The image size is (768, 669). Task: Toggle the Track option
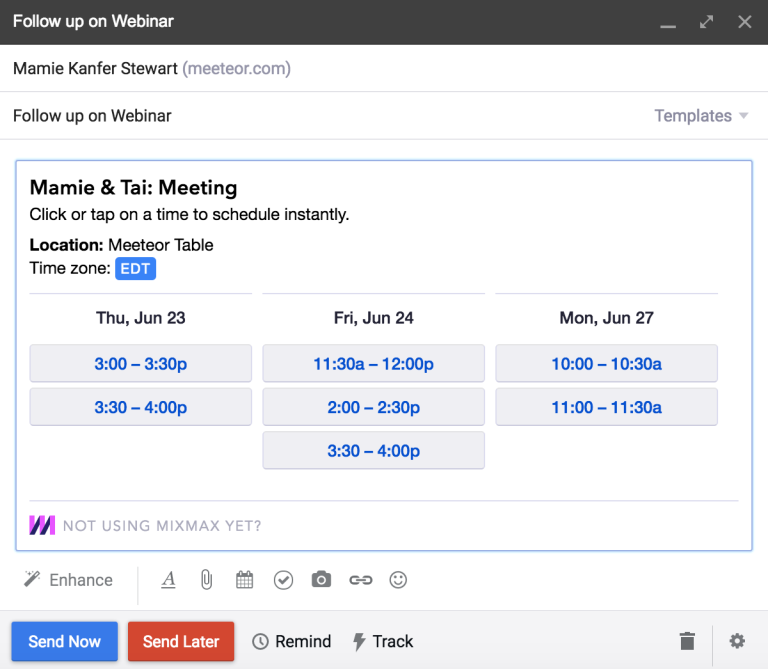pyautogui.click(x=383, y=641)
